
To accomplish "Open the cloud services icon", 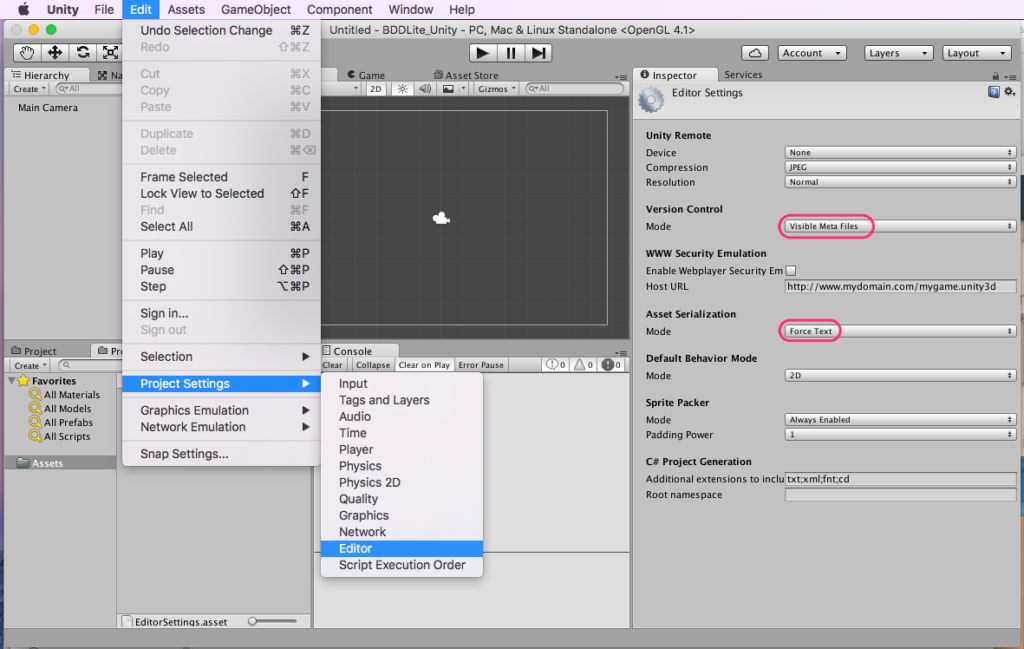I will point(755,53).
